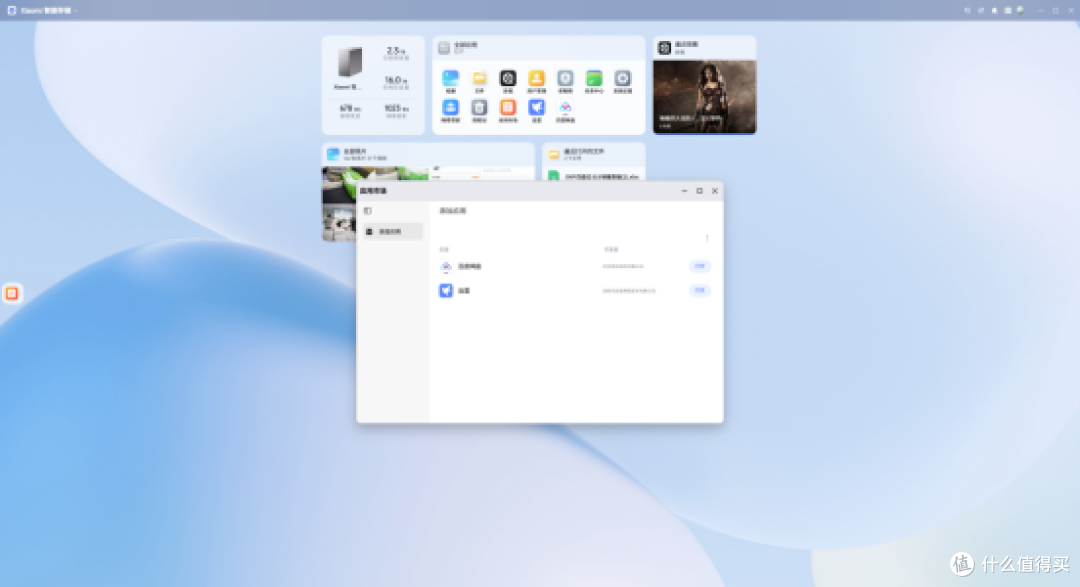Screen dimensions: 1080x587
Task: Launch the black film-reel Video app
Action: click(508, 78)
